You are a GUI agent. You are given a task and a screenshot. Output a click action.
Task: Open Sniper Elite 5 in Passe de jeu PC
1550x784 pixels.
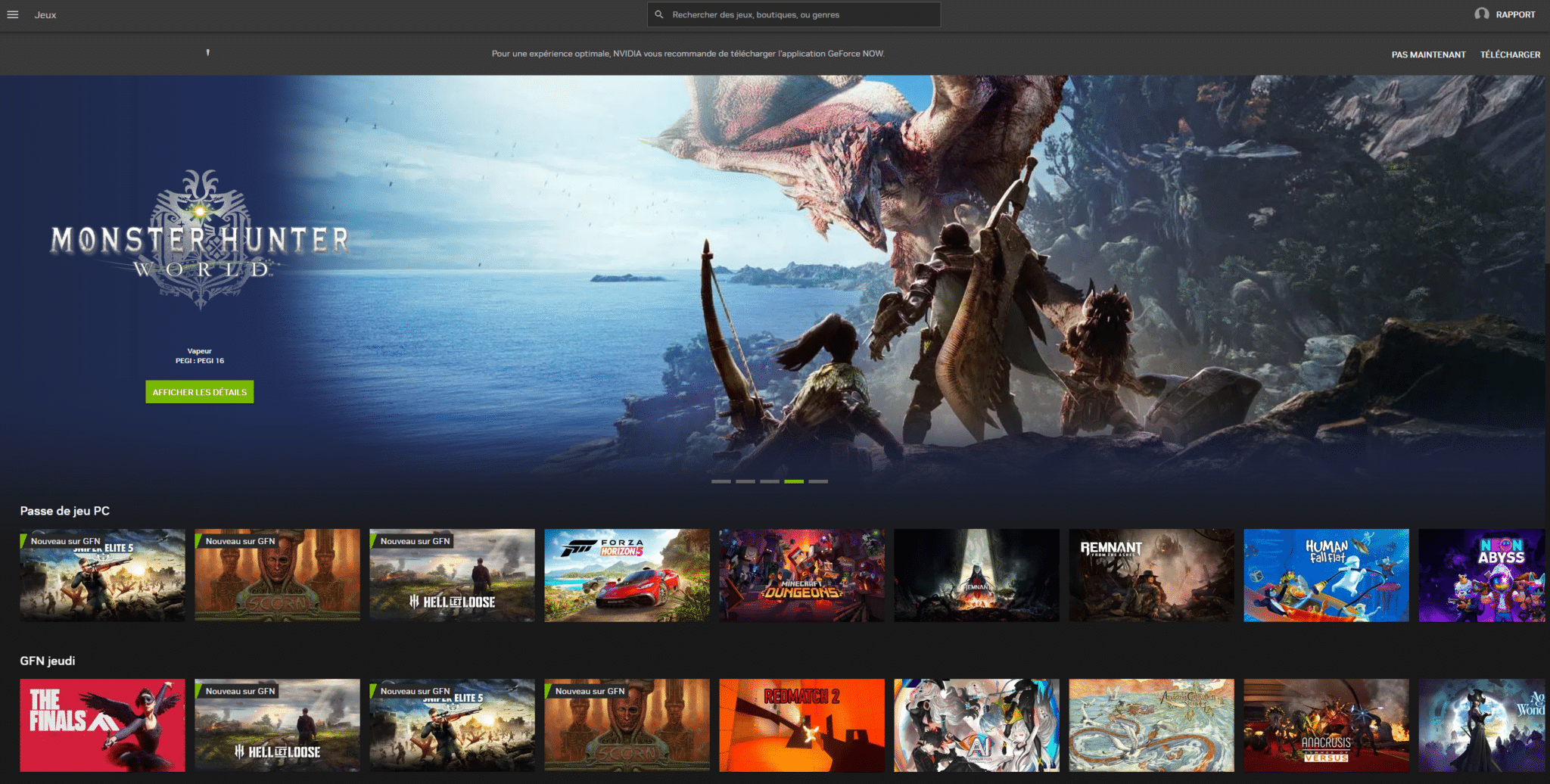tap(102, 575)
